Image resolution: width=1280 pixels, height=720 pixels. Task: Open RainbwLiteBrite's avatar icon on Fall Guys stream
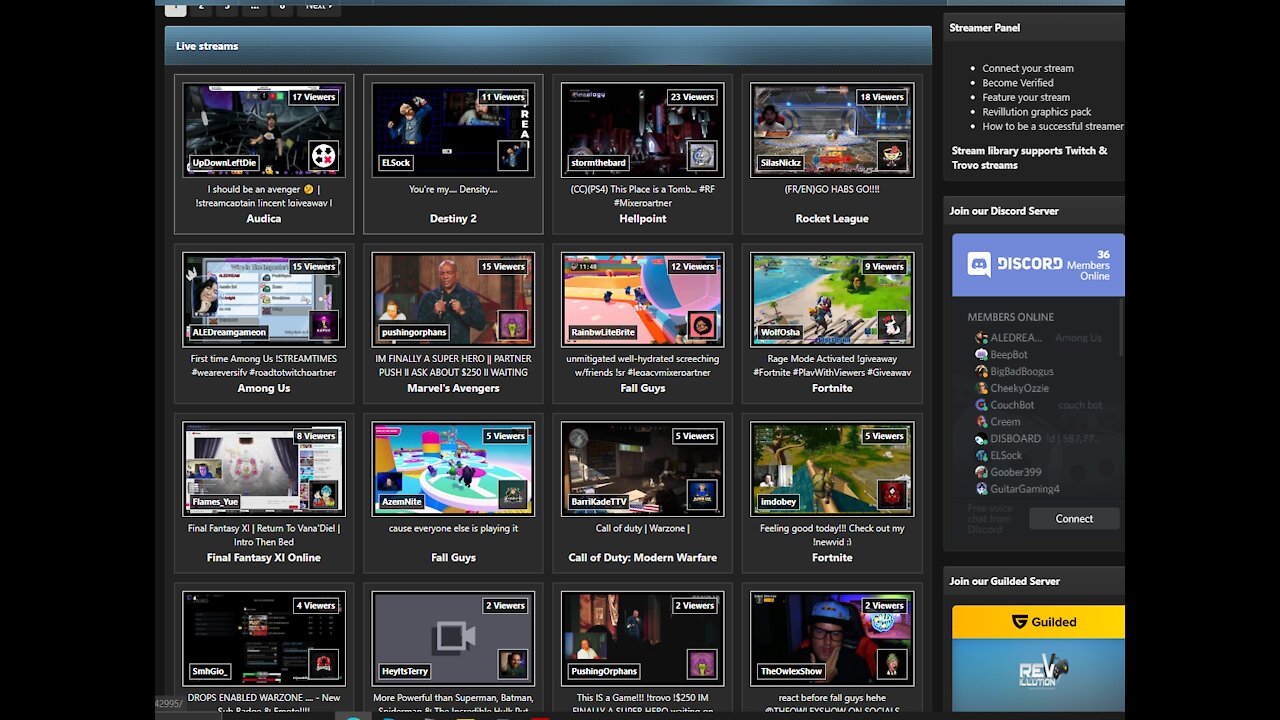coord(702,325)
